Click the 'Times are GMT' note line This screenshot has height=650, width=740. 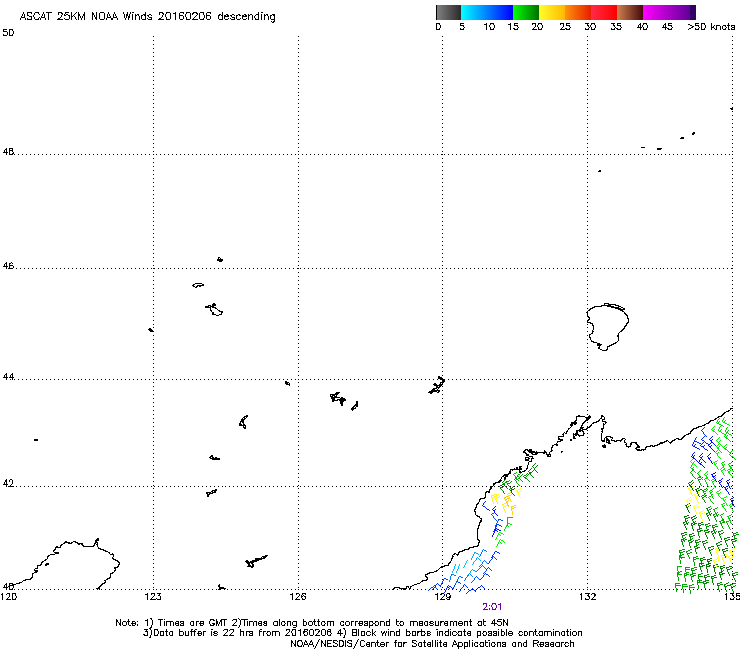pos(312,623)
